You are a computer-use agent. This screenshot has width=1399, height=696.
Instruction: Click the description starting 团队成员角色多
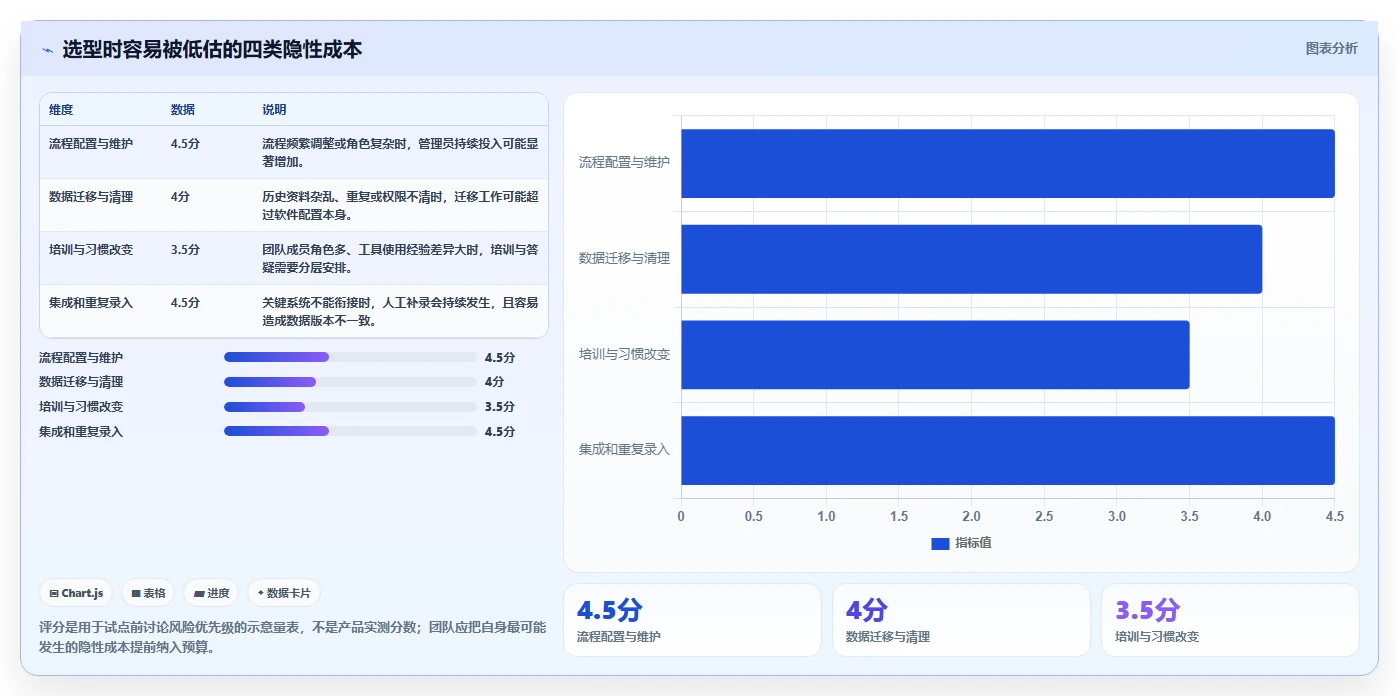tap(400, 258)
